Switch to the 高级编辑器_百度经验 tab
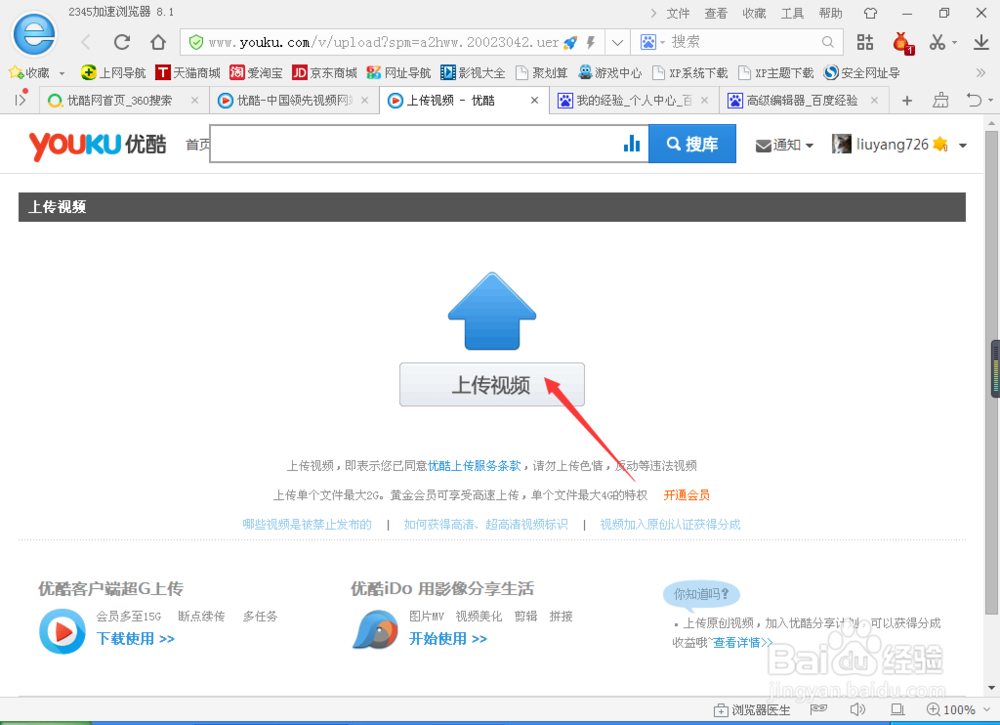Viewport: 1000px width, 725px height. pos(804,100)
